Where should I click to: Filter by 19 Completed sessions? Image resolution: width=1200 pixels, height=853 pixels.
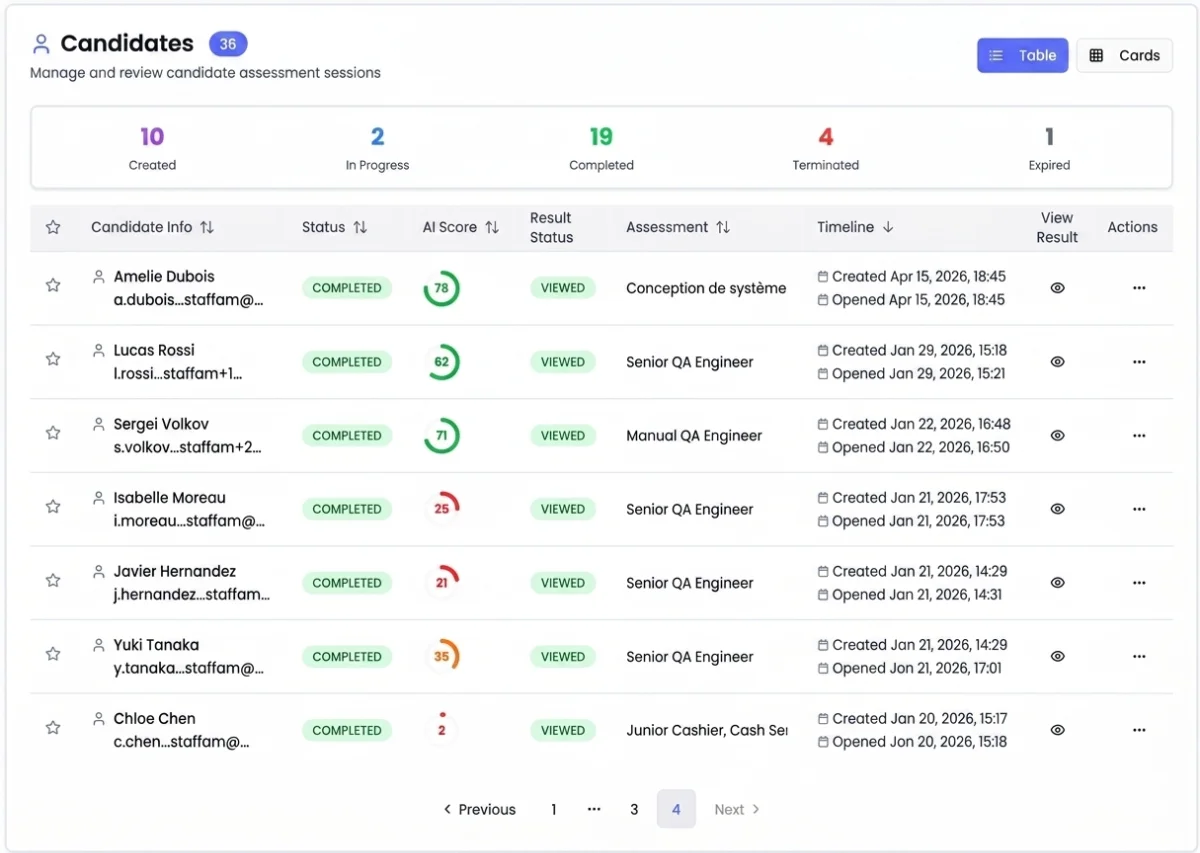pos(601,147)
